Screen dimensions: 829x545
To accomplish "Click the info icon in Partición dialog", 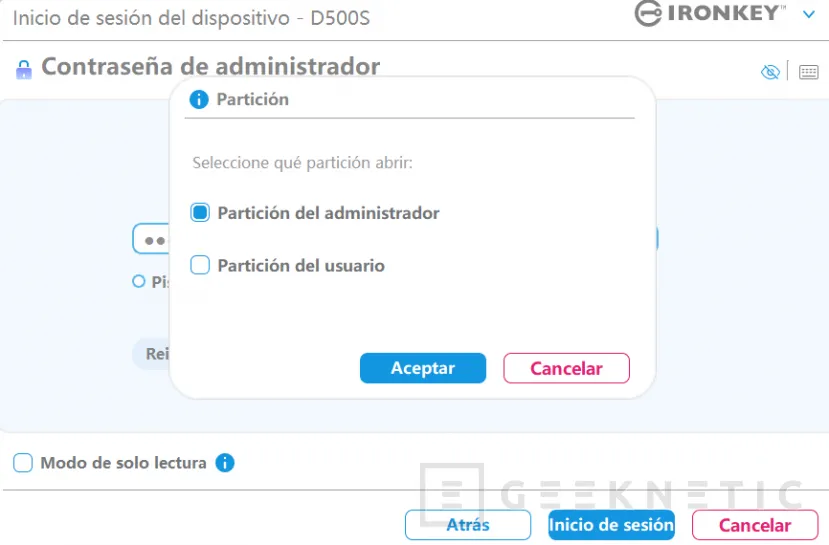I will (x=199, y=99).
